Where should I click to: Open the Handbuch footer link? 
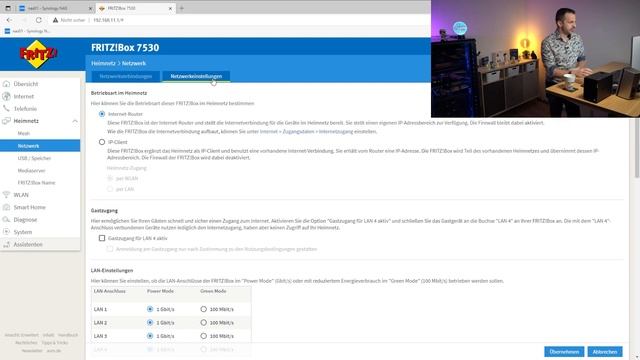[68, 335]
